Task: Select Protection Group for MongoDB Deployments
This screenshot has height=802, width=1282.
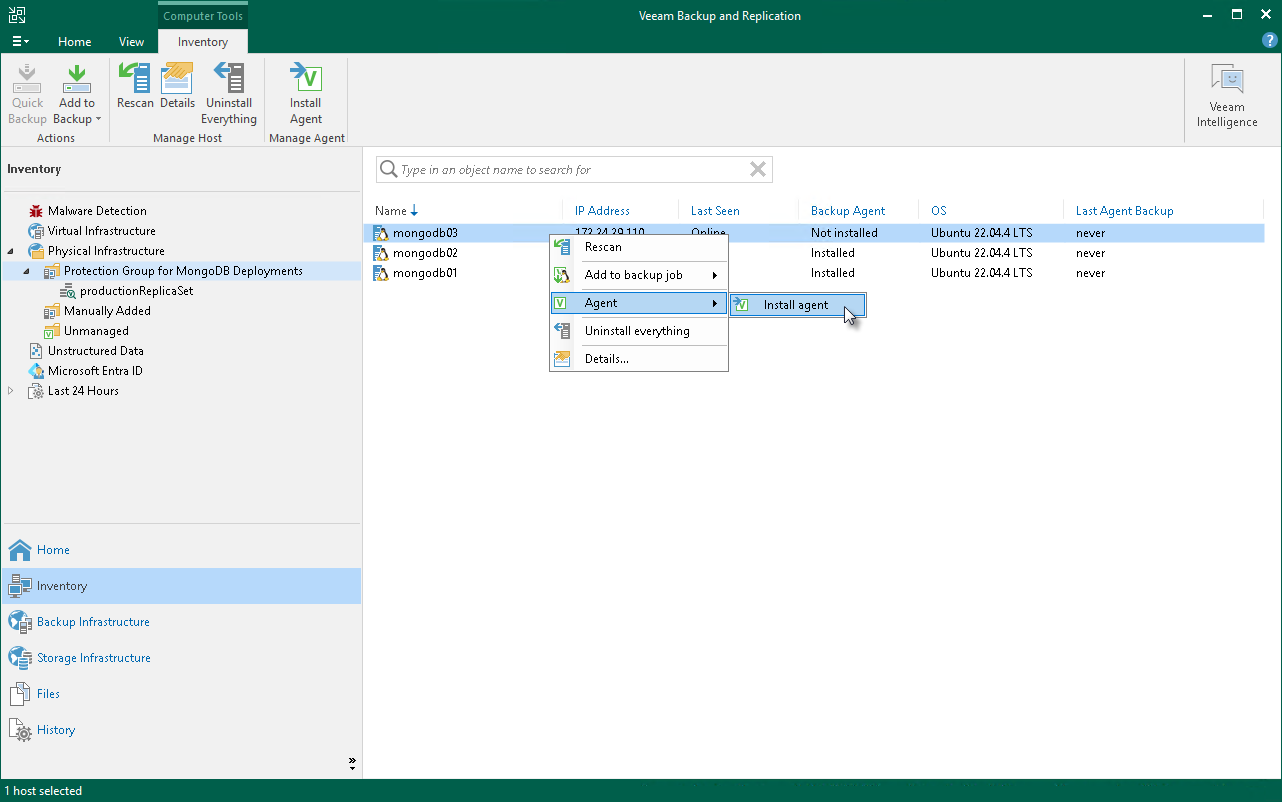Action: pyautogui.click(x=183, y=271)
